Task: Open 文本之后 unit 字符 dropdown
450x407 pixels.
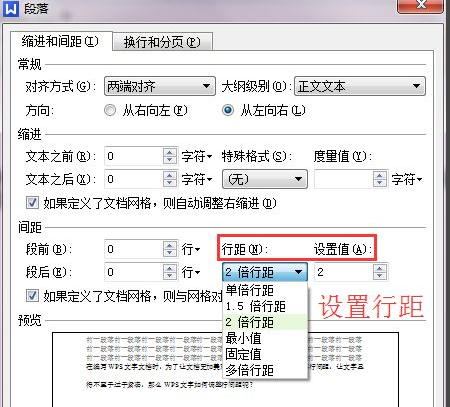Action: [x=197, y=179]
